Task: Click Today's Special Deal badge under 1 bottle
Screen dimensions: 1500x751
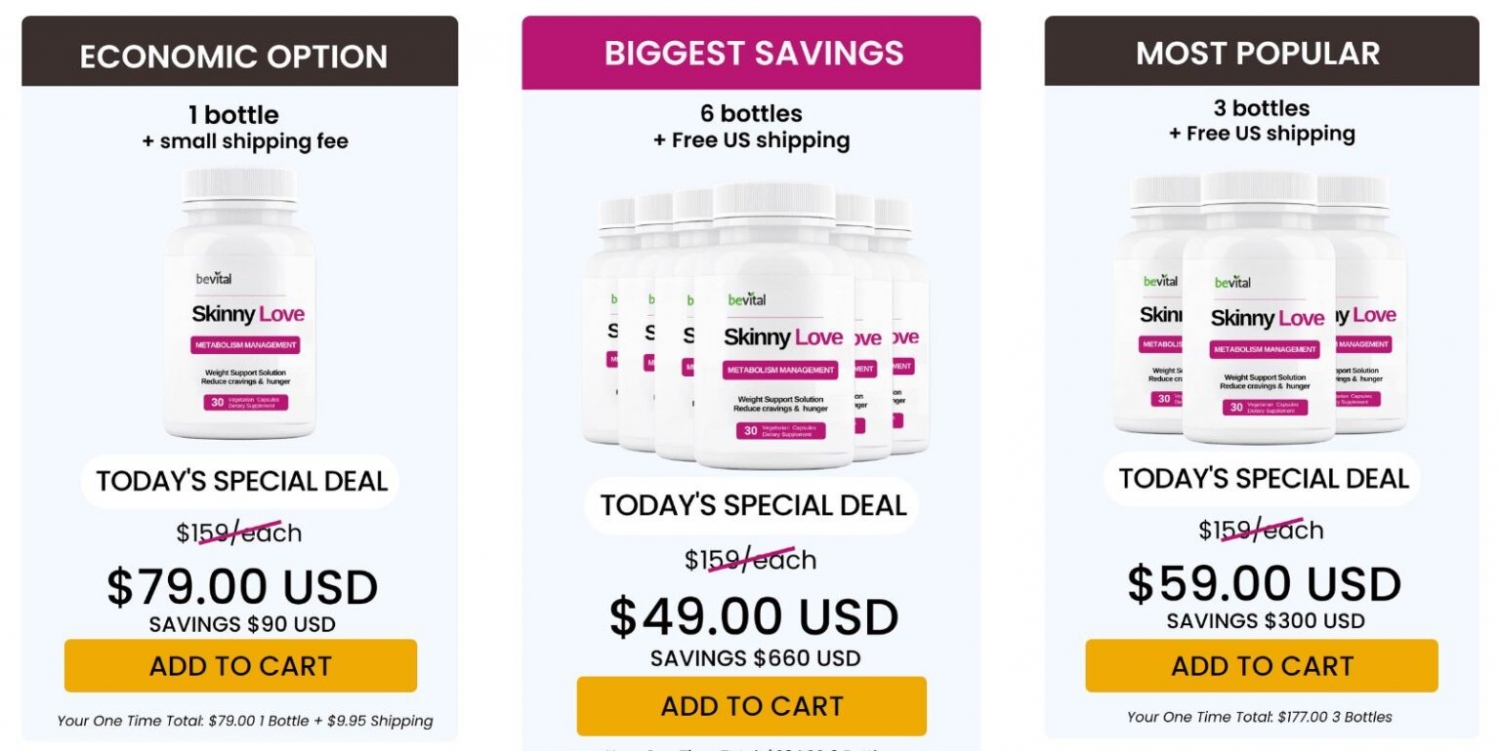Action: coord(241,481)
